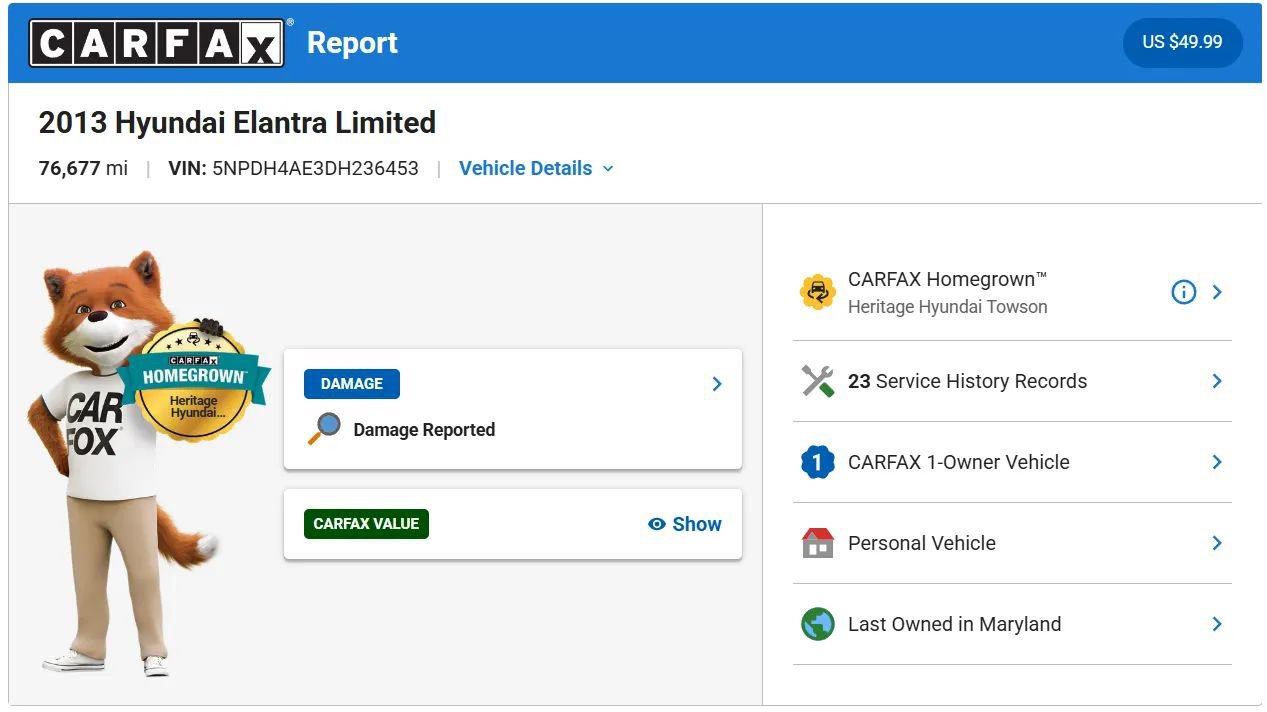Click the CARFAX VALUE green badge

[x=366, y=524]
